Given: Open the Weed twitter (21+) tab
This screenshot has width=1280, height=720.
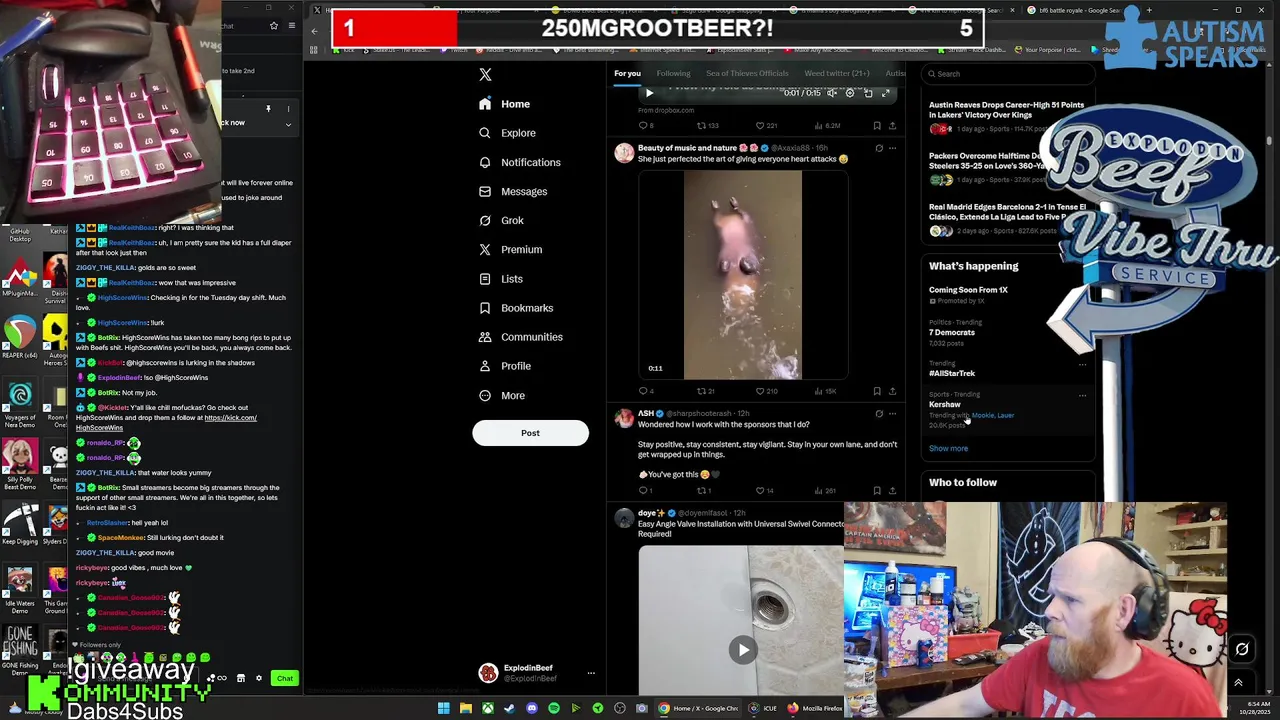Looking at the screenshot, I should [x=837, y=73].
